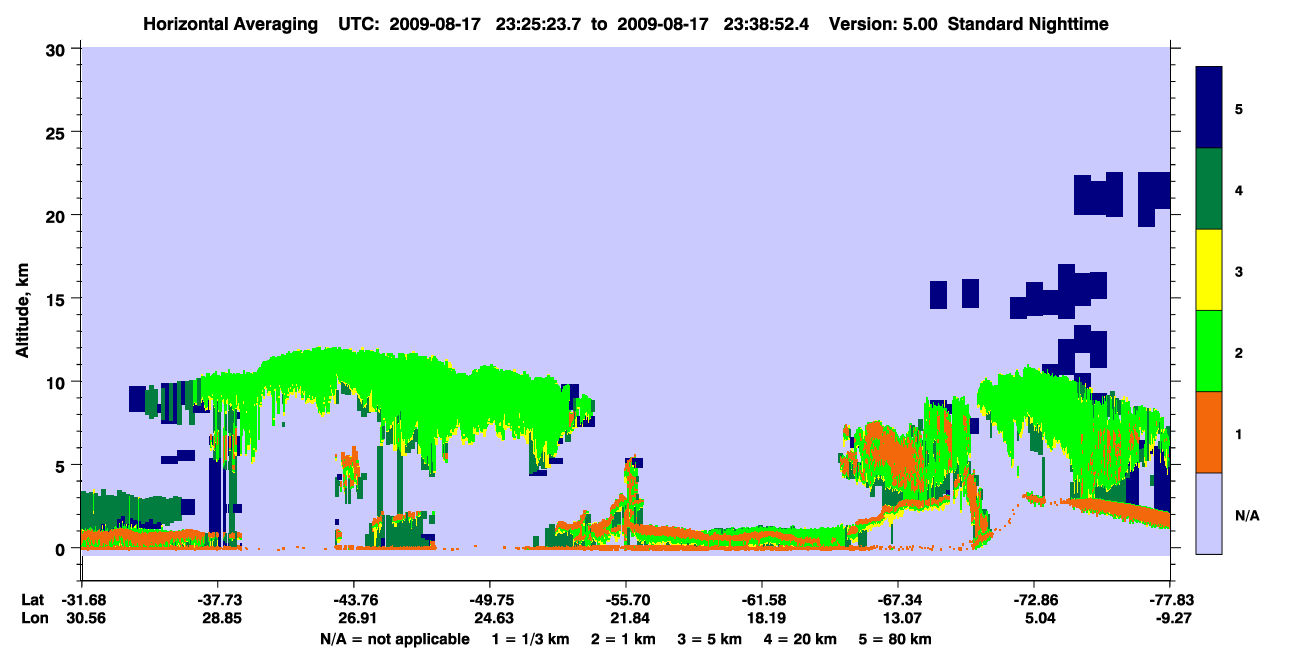The image size is (1300, 667).
Task: Click latitude value '-49.75'
Action: 490,600
